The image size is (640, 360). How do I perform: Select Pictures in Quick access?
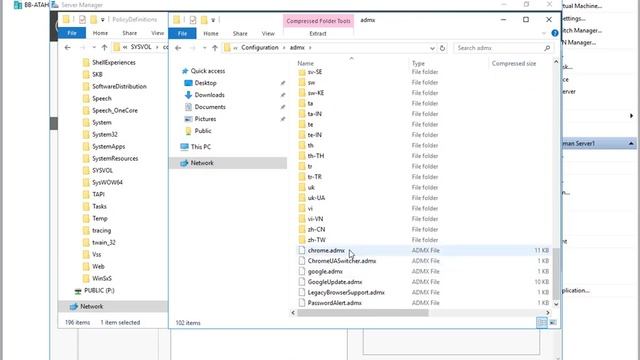205,119
